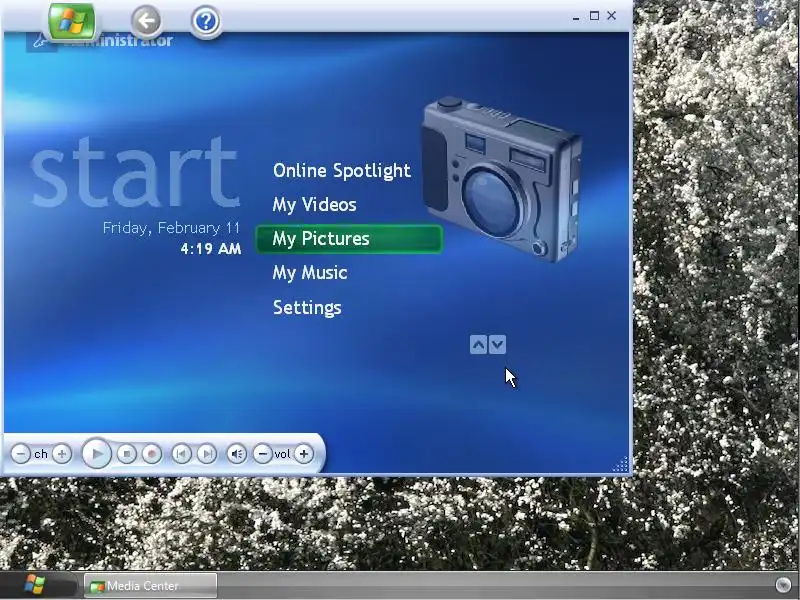The width and height of the screenshot is (800, 600).
Task: Click the Play button
Action: pyautogui.click(x=97, y=454)
